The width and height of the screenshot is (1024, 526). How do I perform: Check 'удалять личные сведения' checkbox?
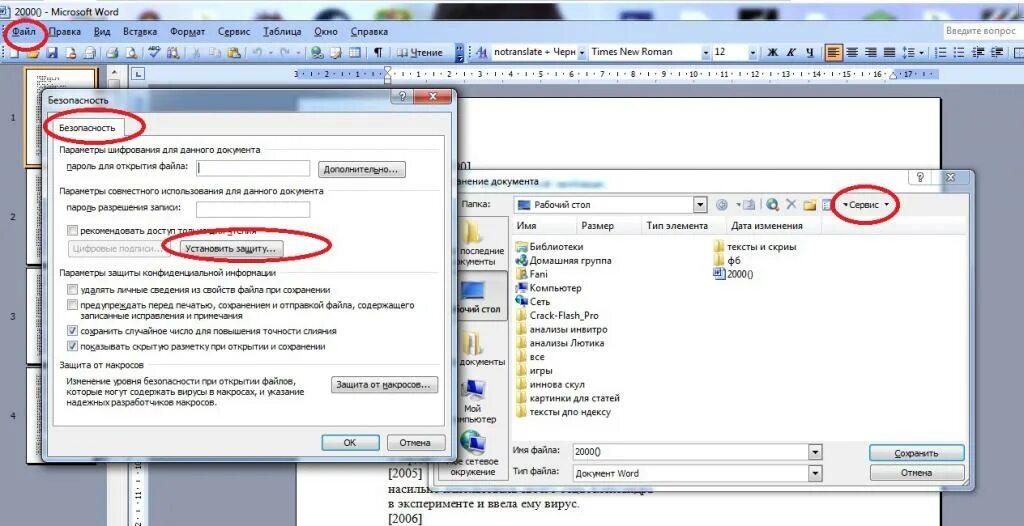point(72,289)
